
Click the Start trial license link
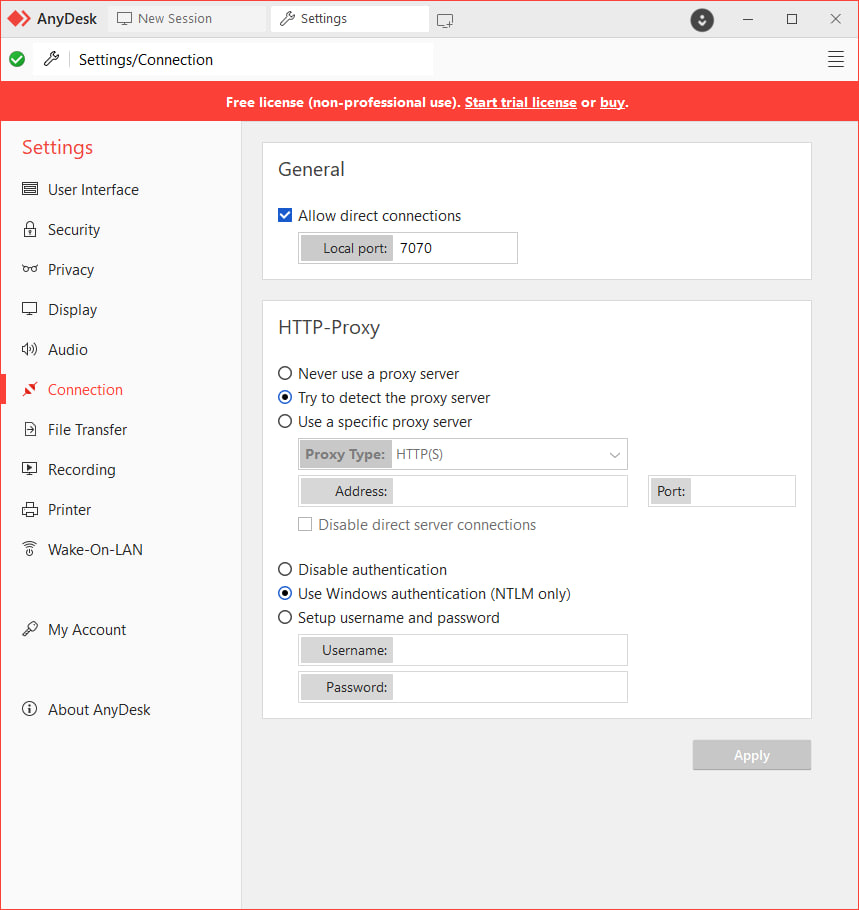pyautogui.click(x=520, y=102)
